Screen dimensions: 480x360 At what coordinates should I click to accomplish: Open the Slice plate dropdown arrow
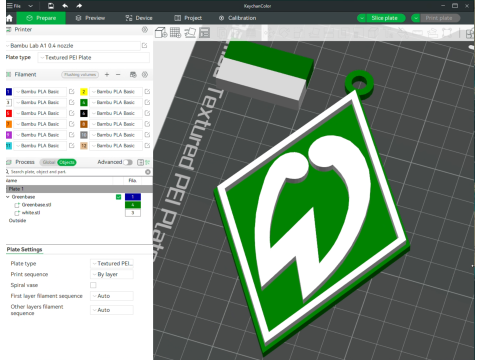click(361, 18)
